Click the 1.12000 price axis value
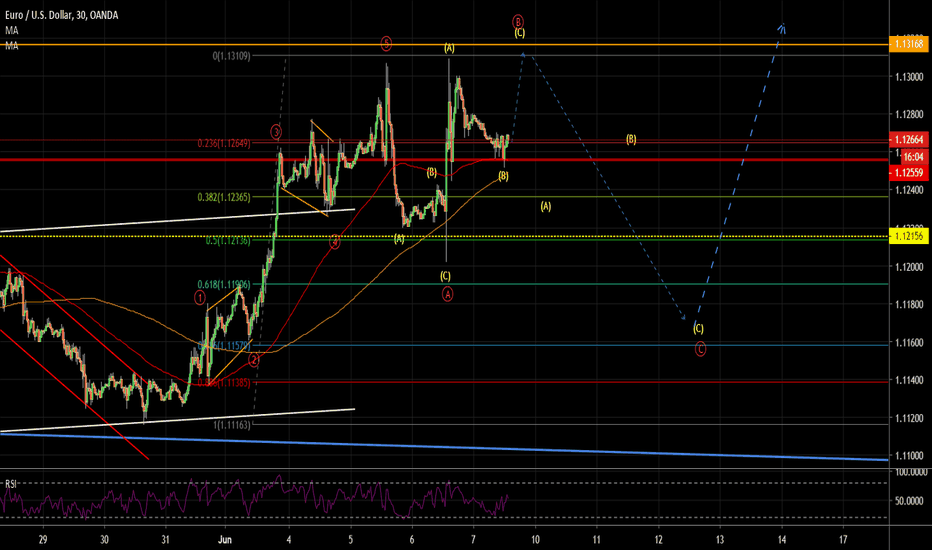 pos(909,267)
